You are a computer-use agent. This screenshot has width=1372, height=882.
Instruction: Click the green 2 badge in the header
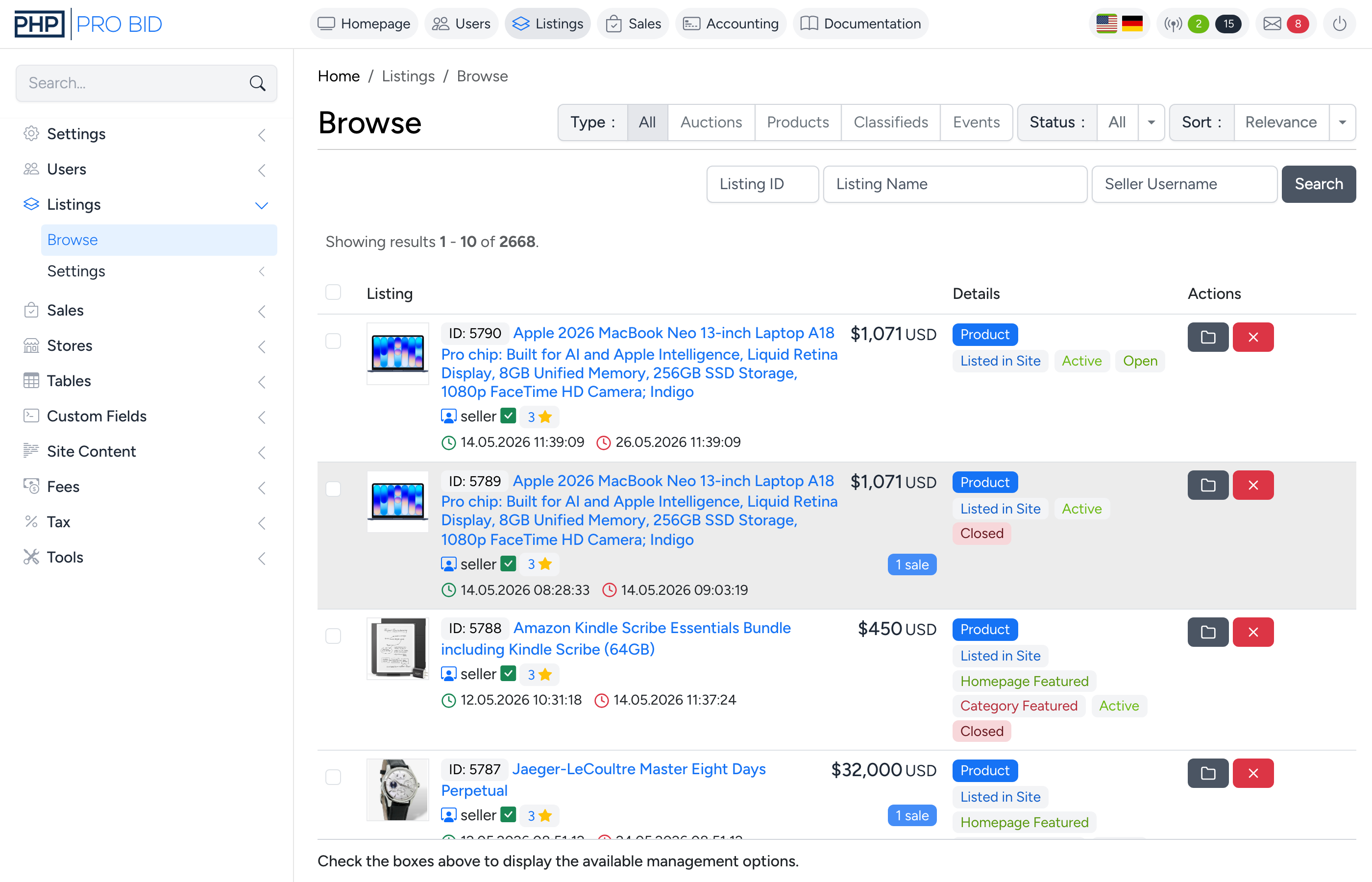tap(1198, 24)
